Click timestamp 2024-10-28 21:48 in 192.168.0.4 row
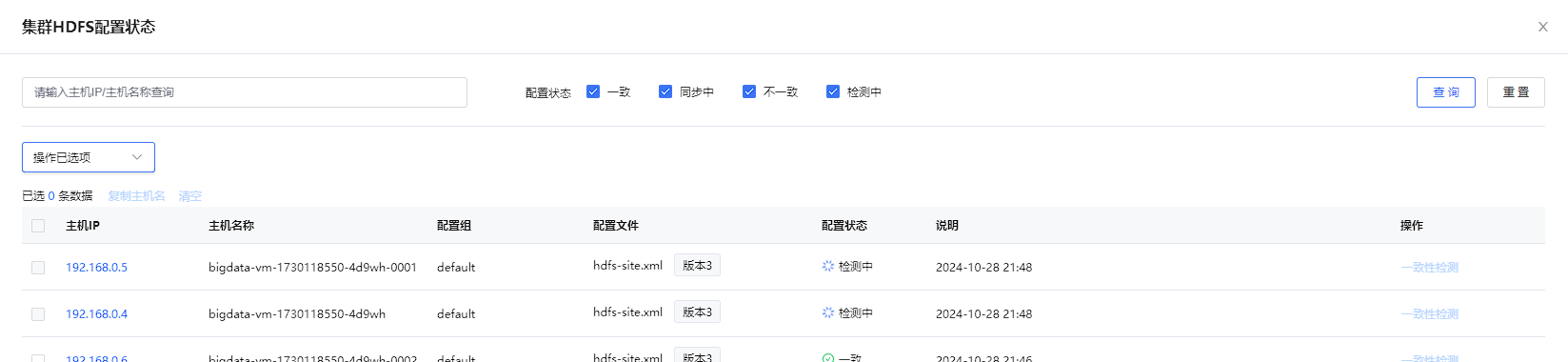This screenshot has width=1568, height=362. click(x=983, y=314)
